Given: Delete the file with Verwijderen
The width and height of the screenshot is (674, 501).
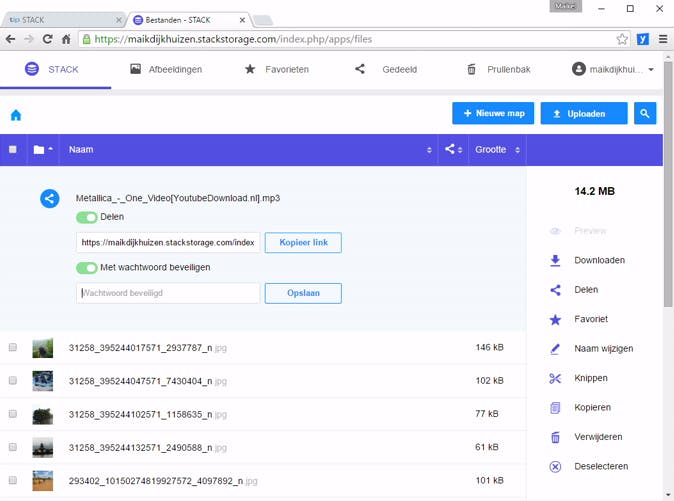Looking at the screenshot, I should click(598, 437).
